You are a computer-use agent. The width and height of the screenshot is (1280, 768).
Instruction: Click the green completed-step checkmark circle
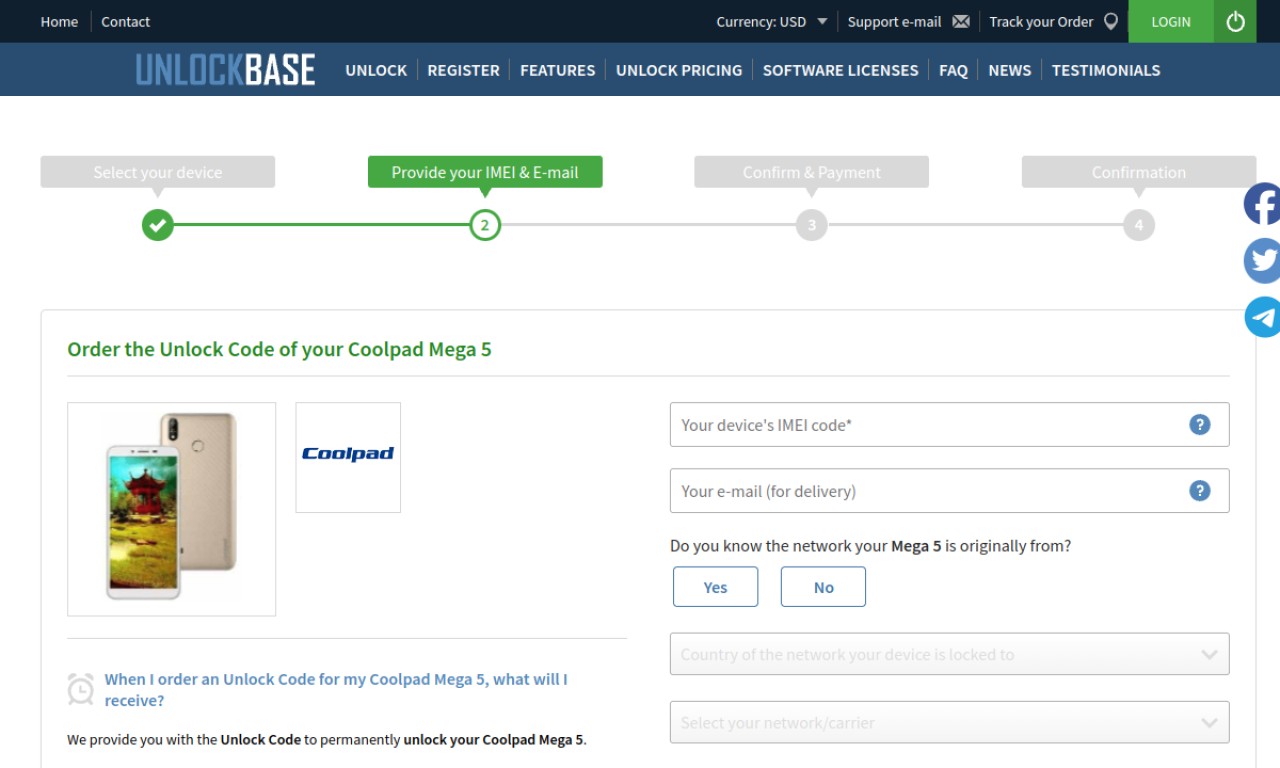coord(157,225)
